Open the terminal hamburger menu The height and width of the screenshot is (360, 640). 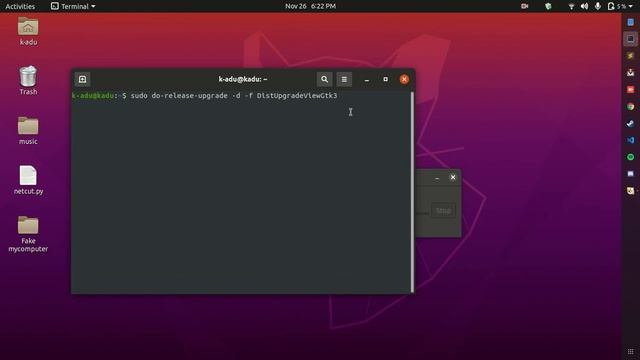click(x=344, y=79)
